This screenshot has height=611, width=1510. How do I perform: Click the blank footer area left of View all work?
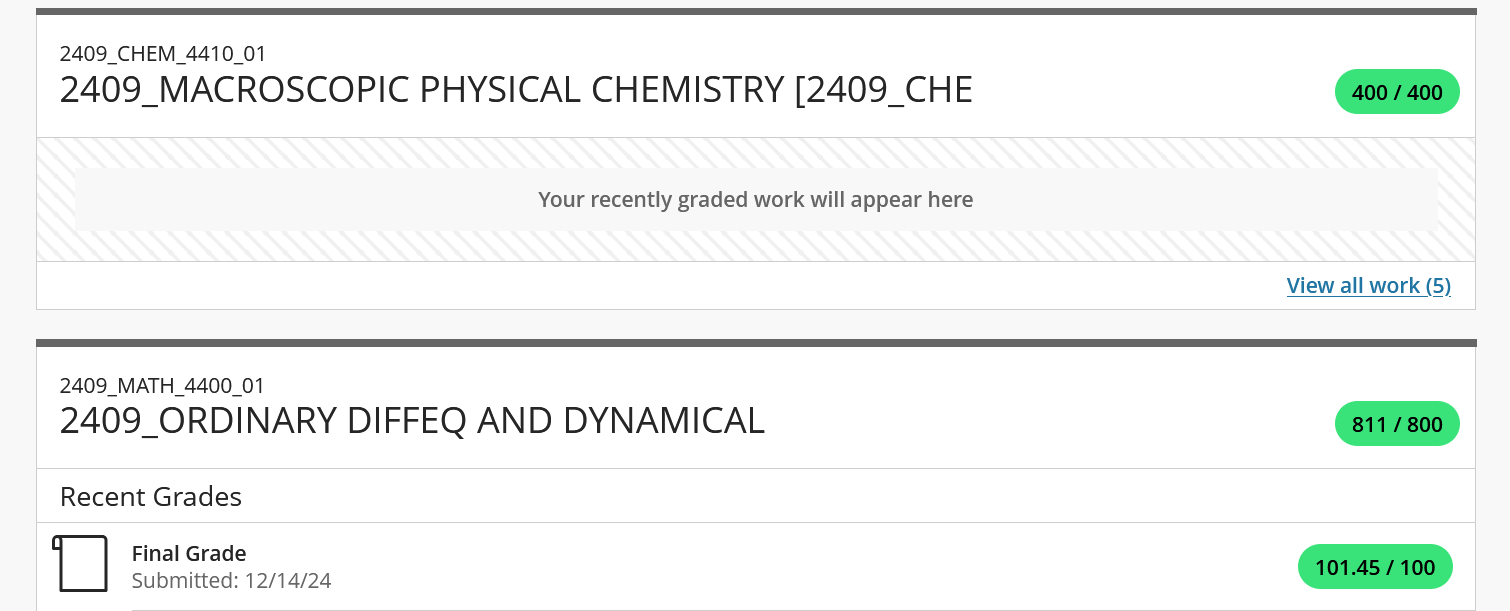pos(600,286)
